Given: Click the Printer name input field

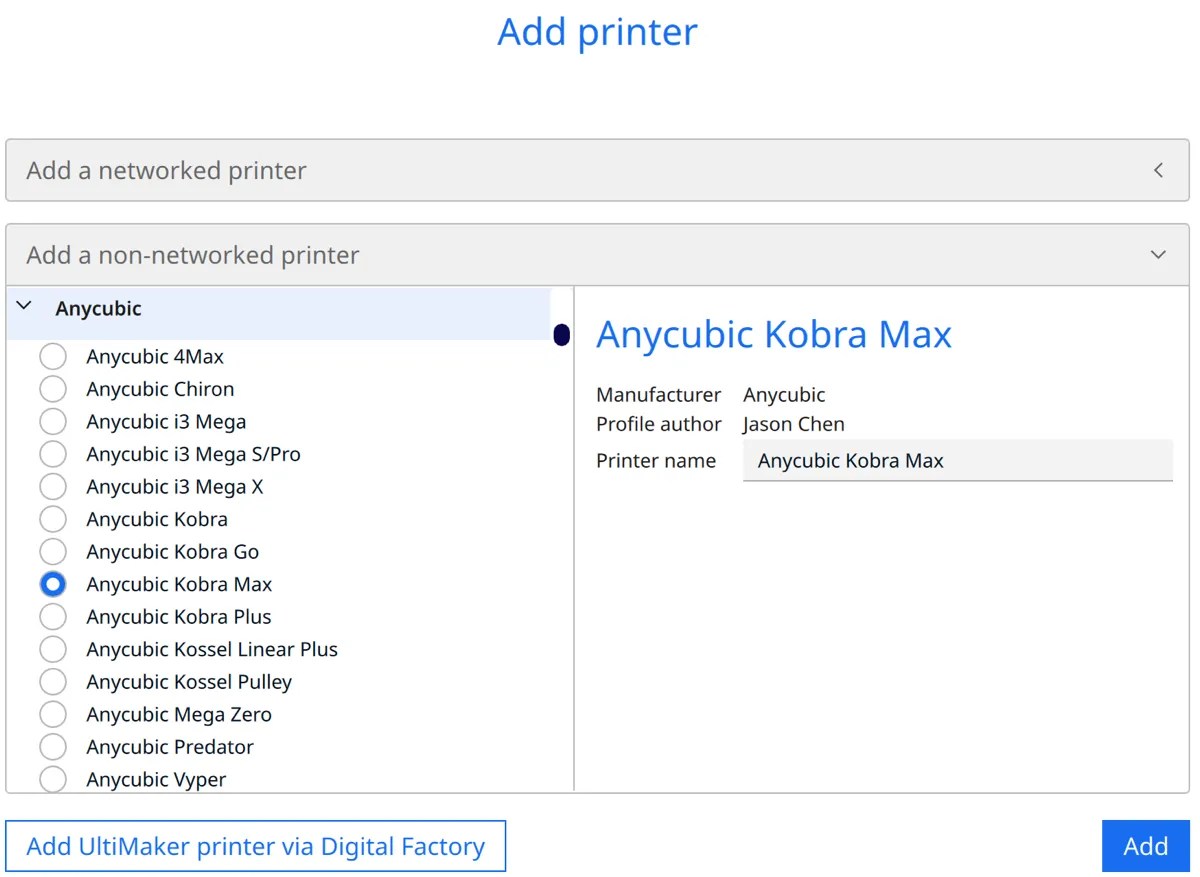Looking at the screenshot, I should click(x=957, y=461).
